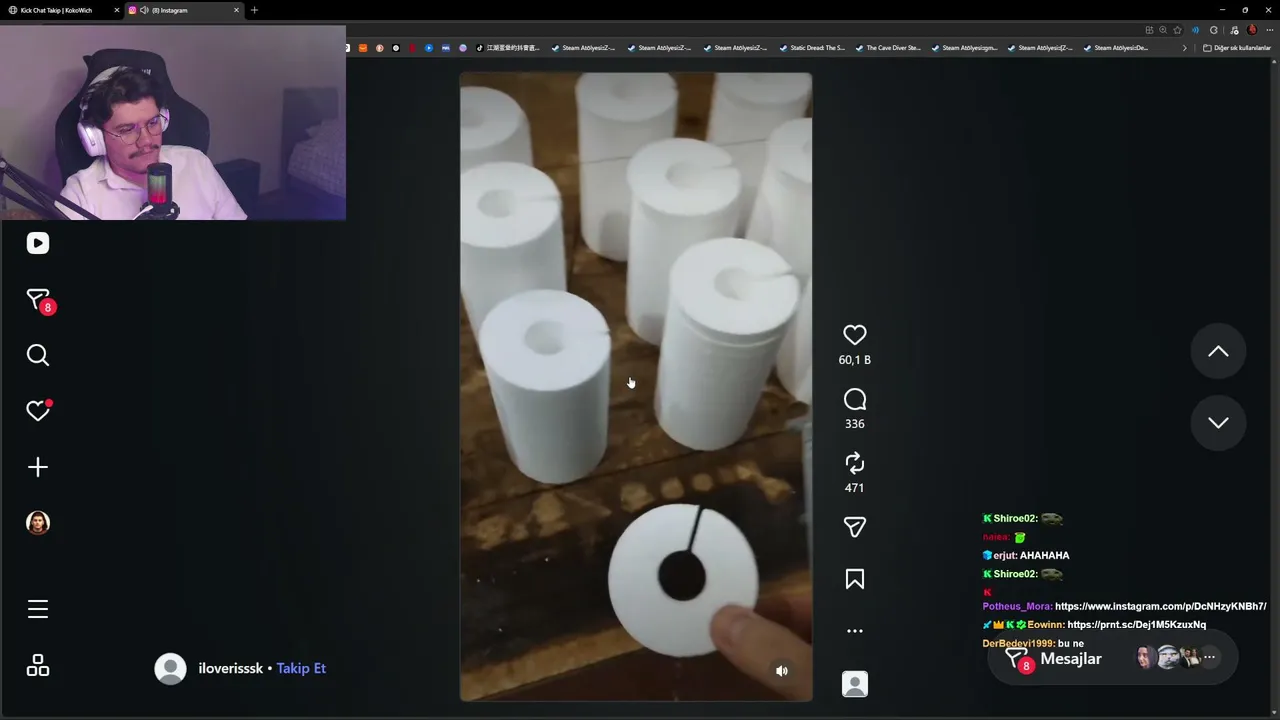This screenshot has height=720, width=1280.
Task: Click Takip Et to follow iloverisssk
Action: (301, 668)
